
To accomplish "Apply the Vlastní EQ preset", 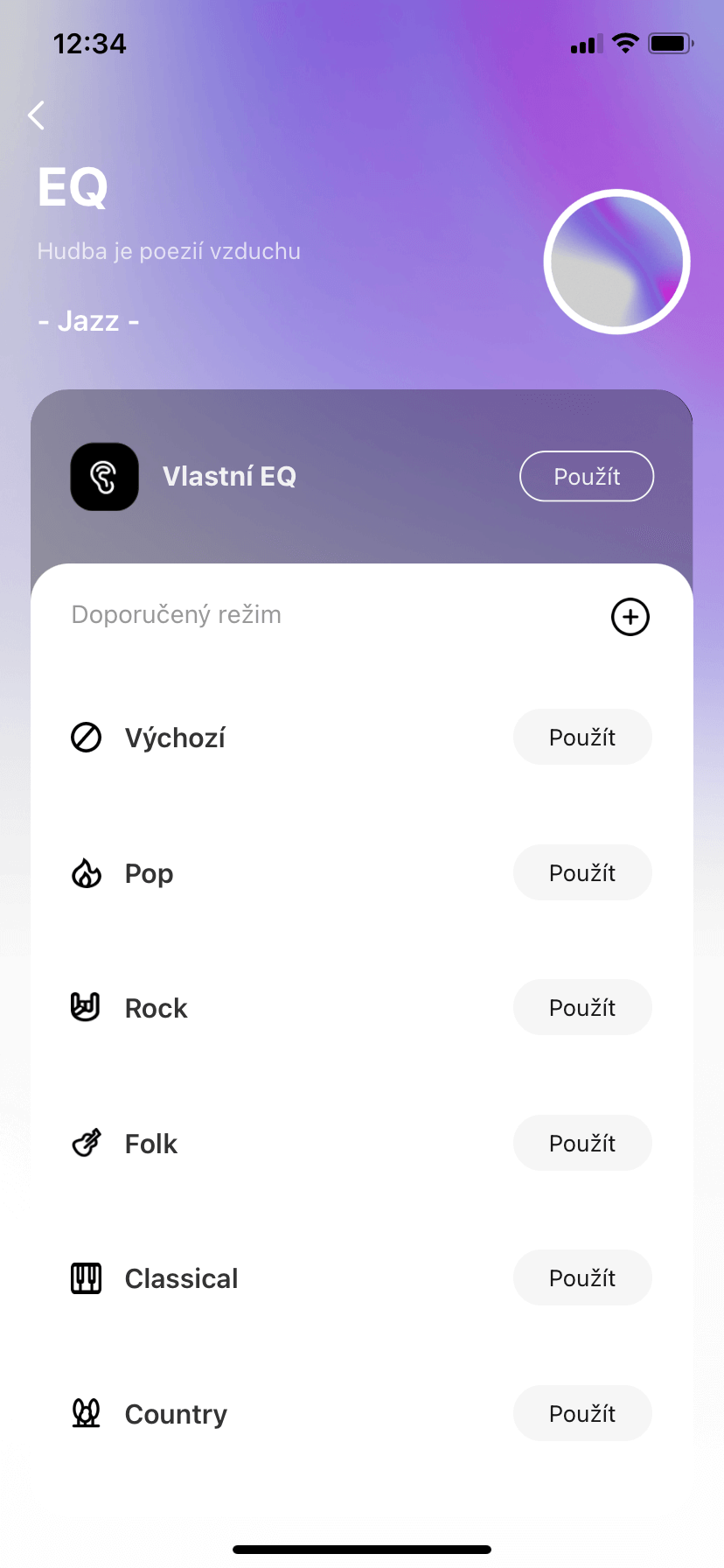I will tap(587, 477).
